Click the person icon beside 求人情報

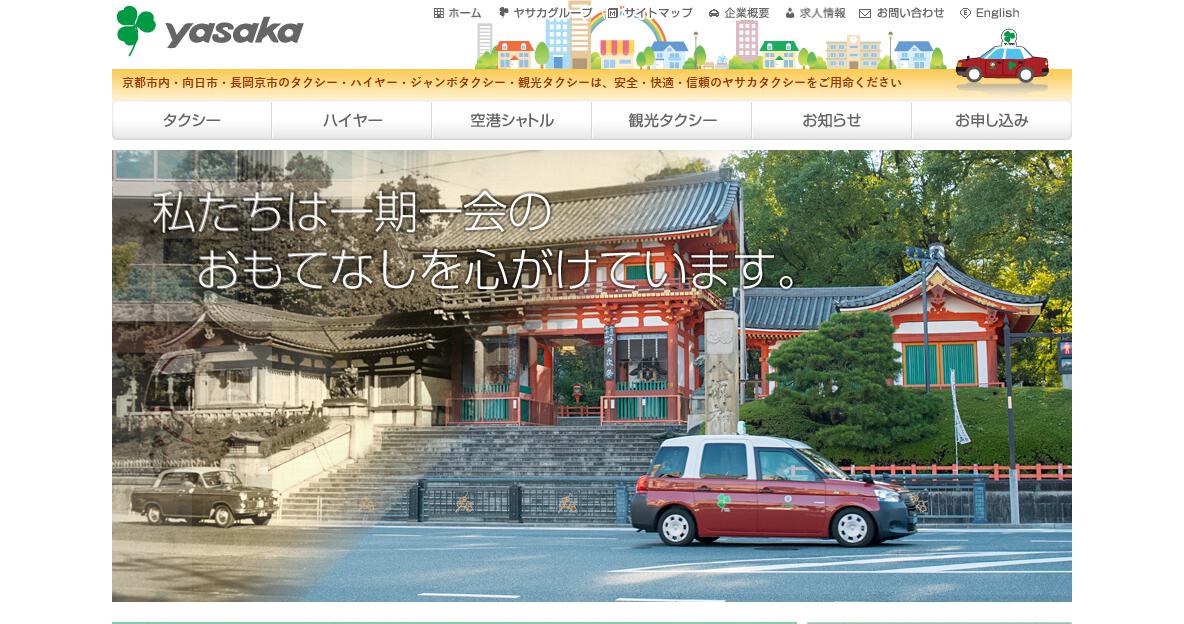coord(790,13)
